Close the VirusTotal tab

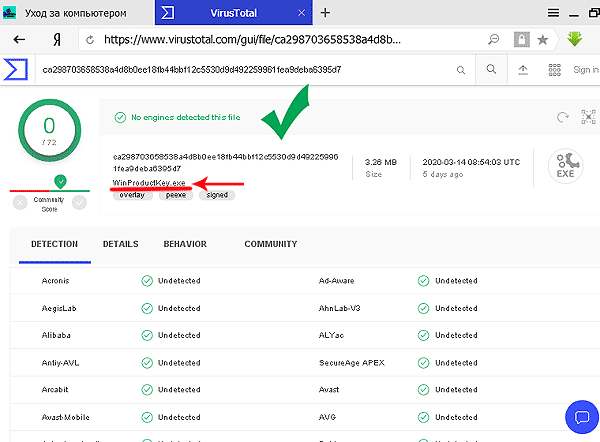[x=302, y=13]
